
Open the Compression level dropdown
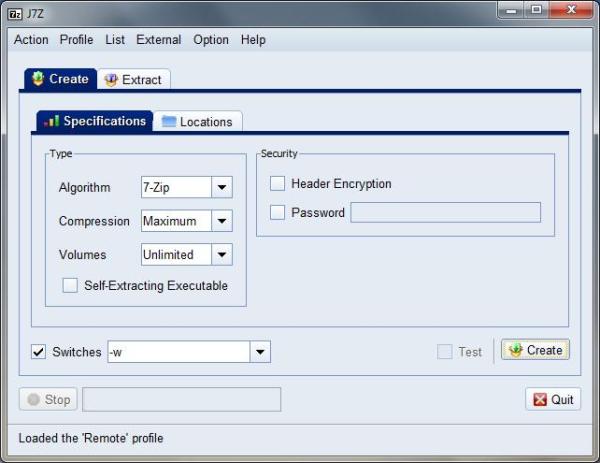[x=222, y=221]
